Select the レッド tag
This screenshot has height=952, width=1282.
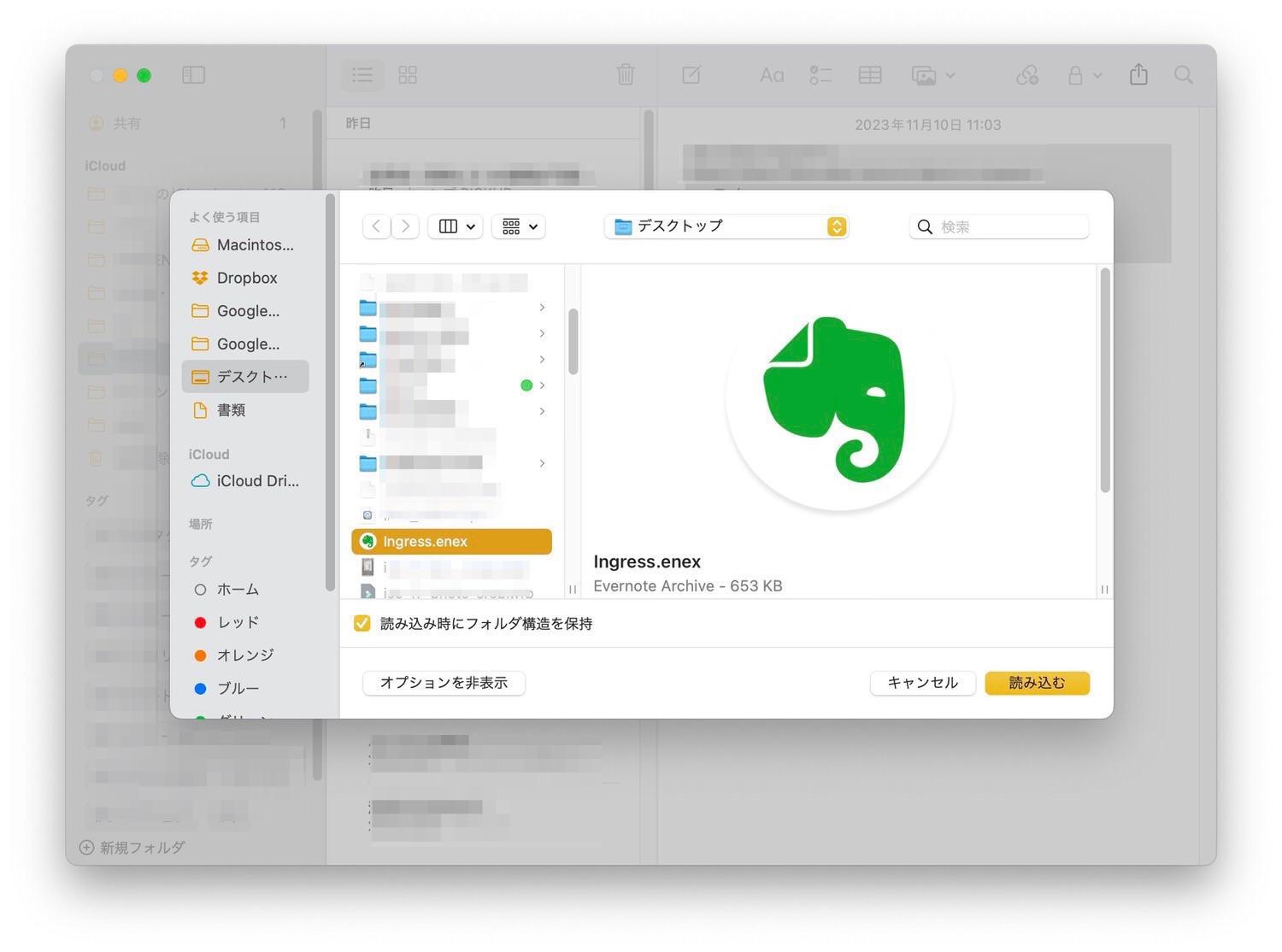[x=245, y=622]
